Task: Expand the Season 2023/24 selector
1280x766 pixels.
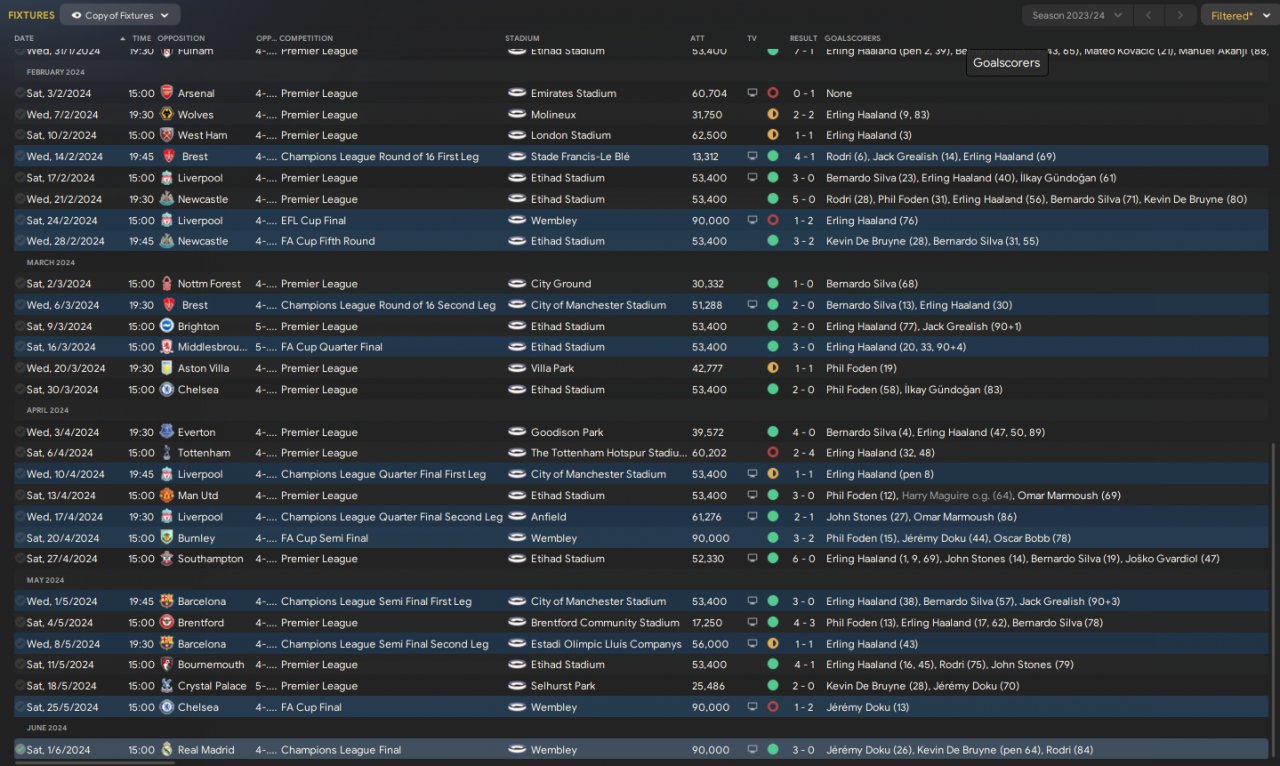Action: click(1077, 15)
